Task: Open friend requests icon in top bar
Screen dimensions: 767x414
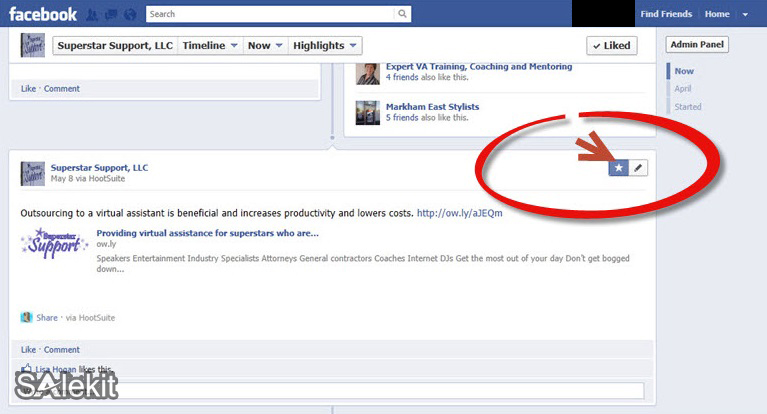Action: (93, 15)
